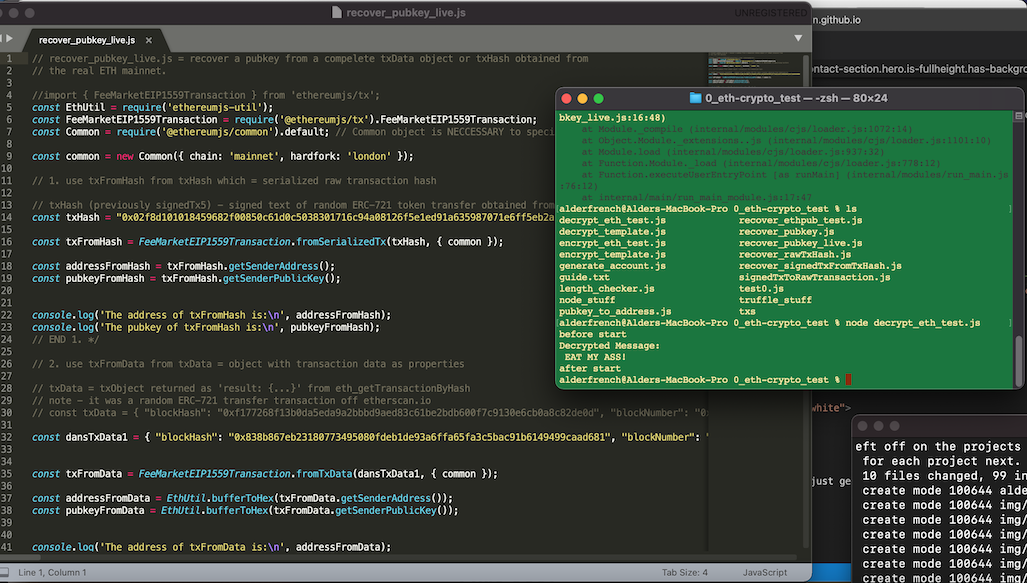1027x583 pixels.
Task: Click decrypt_template.js in Terminal output
Action: [x=612, y=232]
